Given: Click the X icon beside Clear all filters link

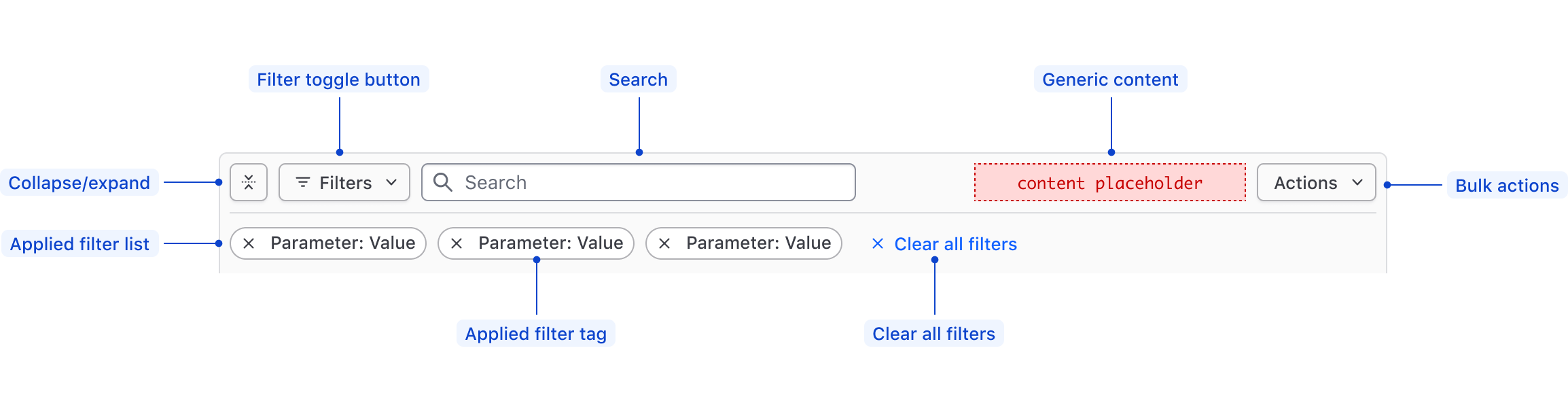Looking at the screenshot, I should coord(878,243).
